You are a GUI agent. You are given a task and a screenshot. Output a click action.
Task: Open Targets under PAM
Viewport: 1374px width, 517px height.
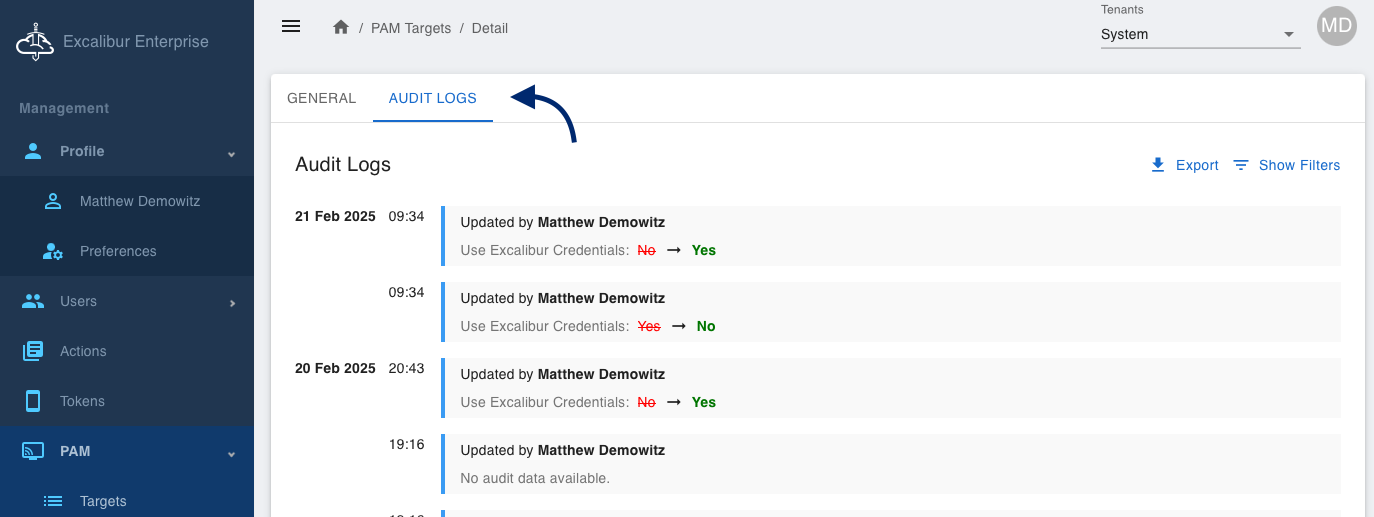click(103, 501)
